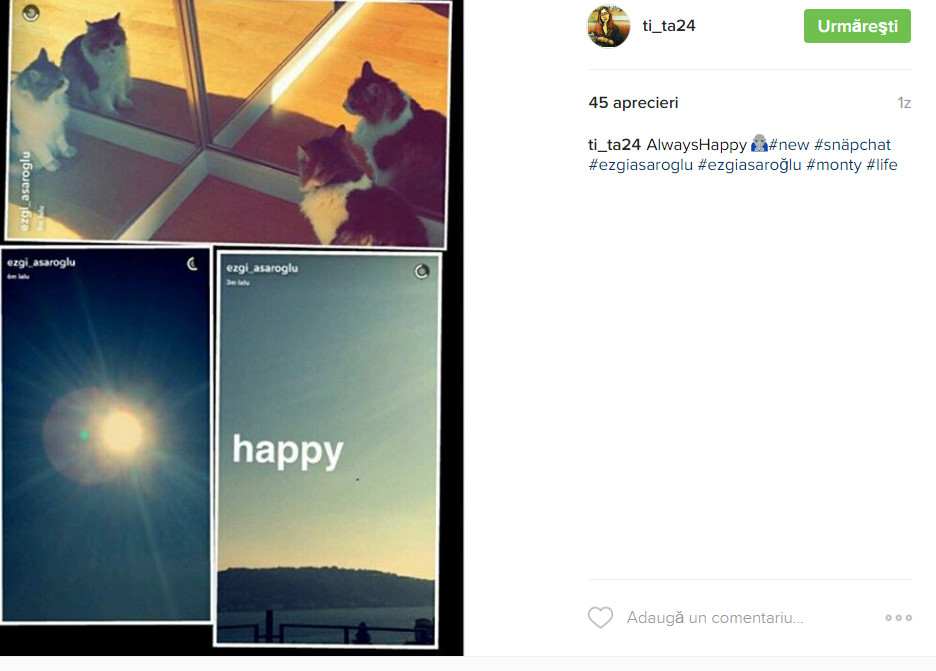The image size is (936, 671).
Task: Open the three-dots more options menu
Action: 898,618
